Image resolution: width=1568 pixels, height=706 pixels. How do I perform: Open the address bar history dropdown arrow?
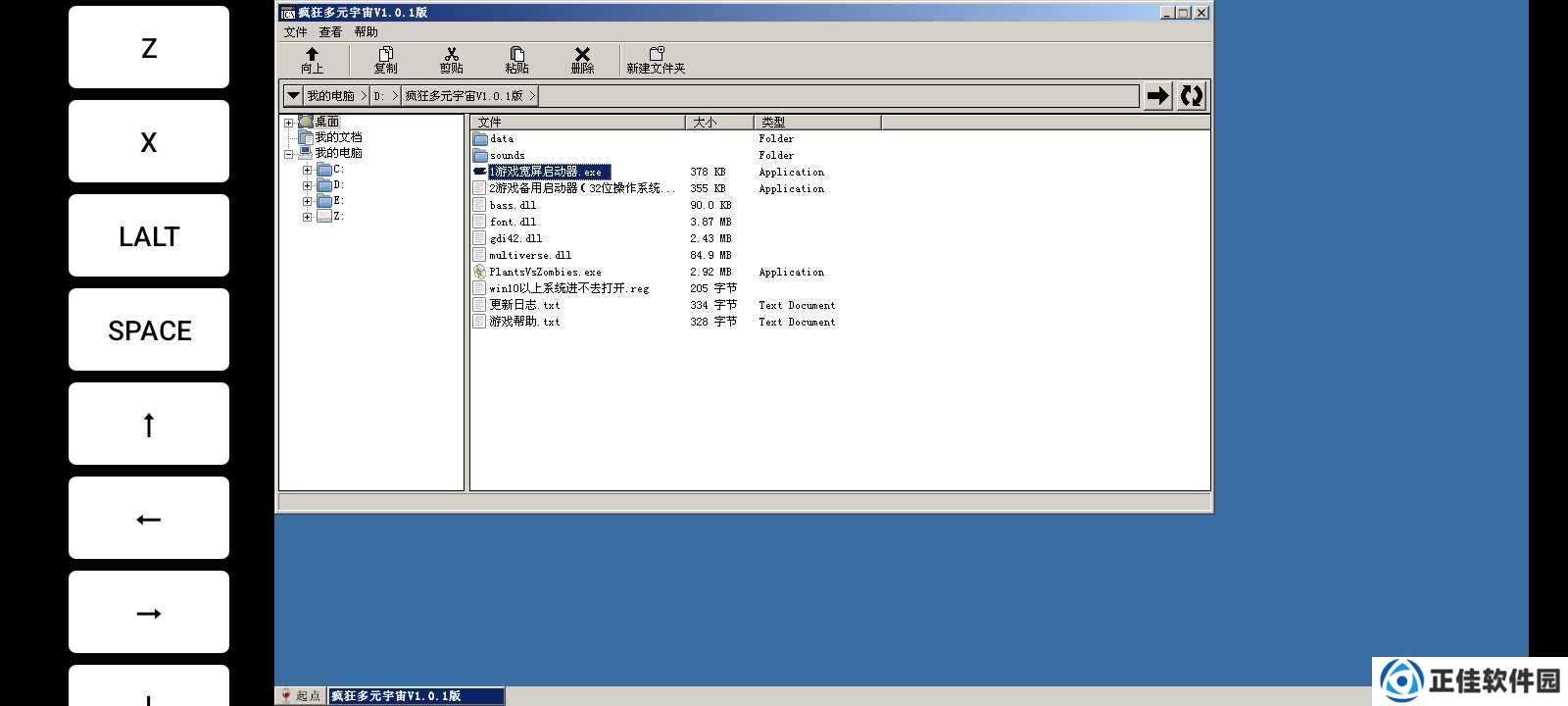coord(293,95)
